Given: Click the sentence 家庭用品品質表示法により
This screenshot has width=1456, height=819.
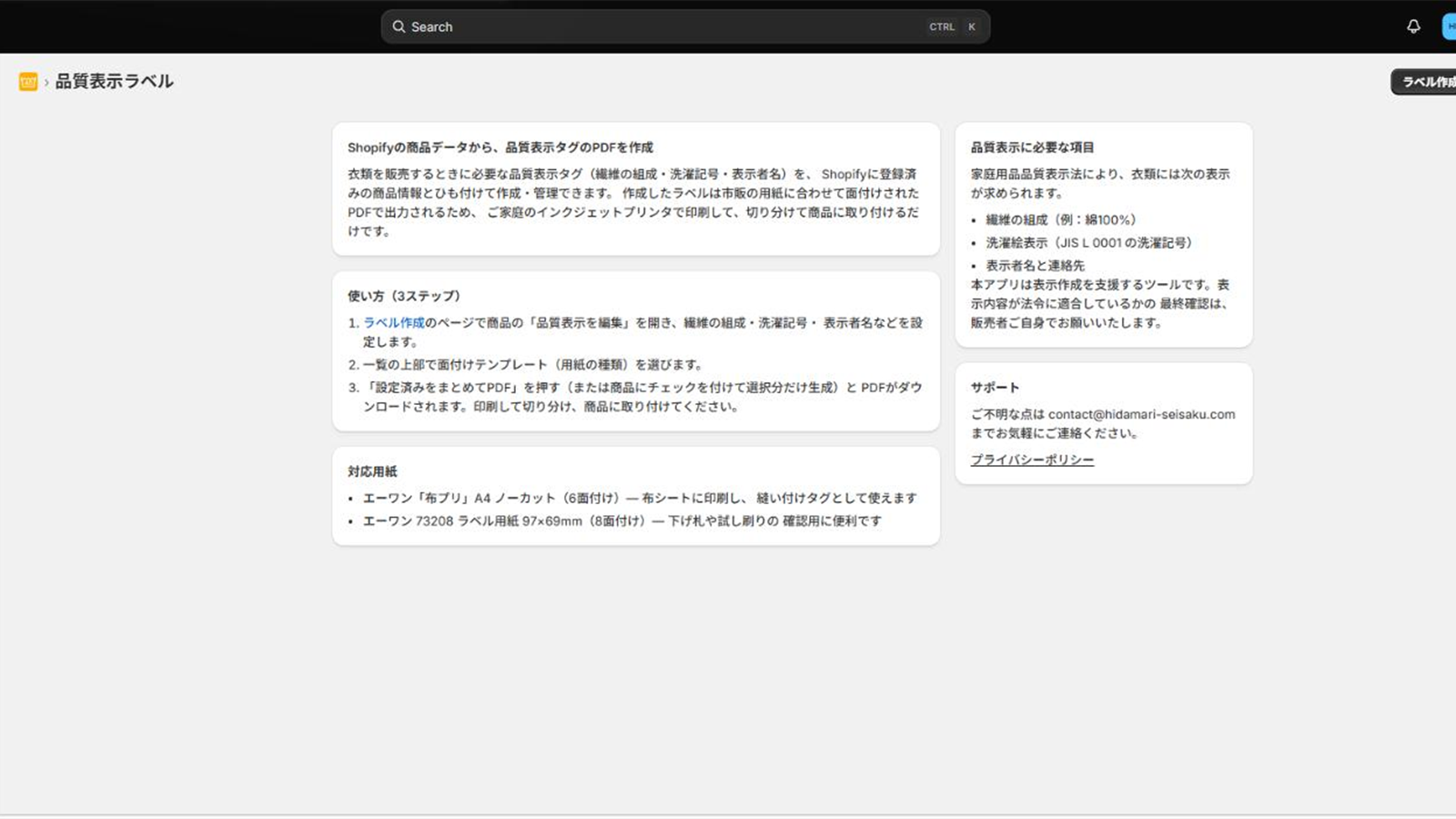Looking at the screenshot, I should point(1100,183).
